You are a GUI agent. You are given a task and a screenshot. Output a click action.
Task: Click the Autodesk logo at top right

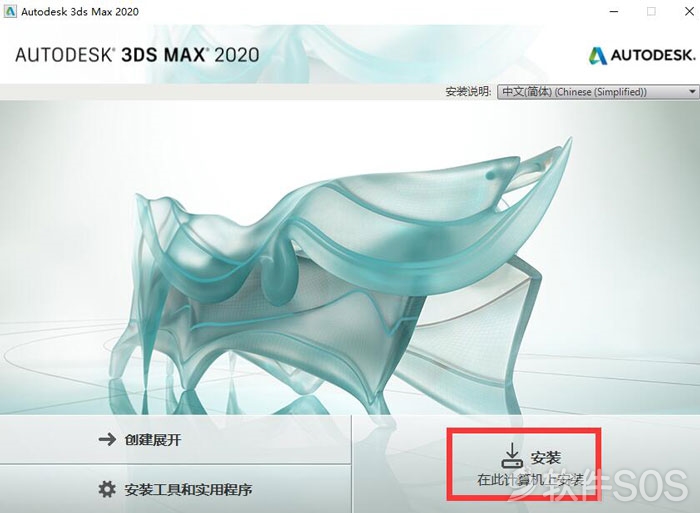pyautogui.click(x=642, y=55)
